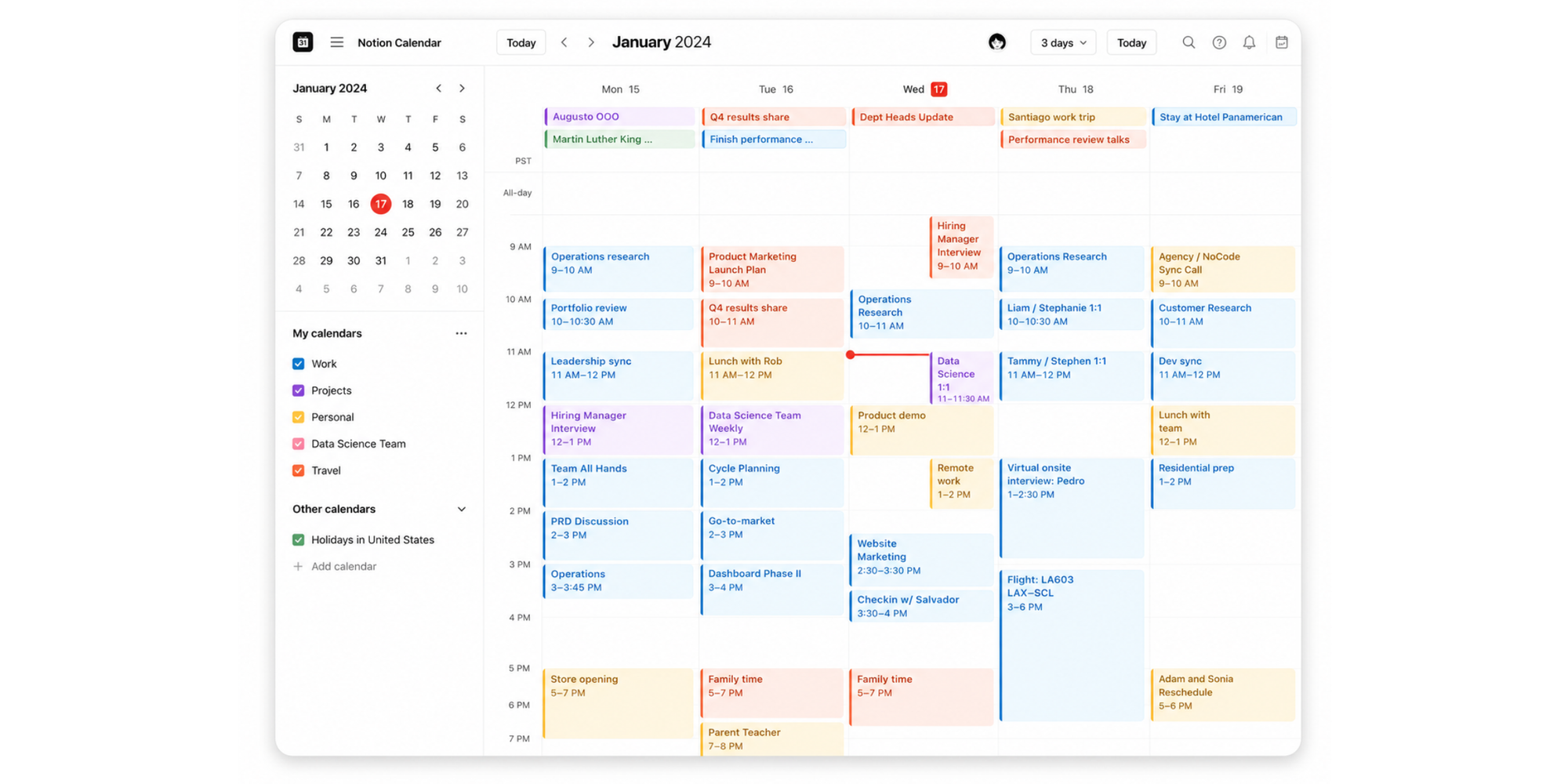Viewport: 1568px width, 784px height.
Task: Click the Add calendar link
Action: (x=343, y=566)
